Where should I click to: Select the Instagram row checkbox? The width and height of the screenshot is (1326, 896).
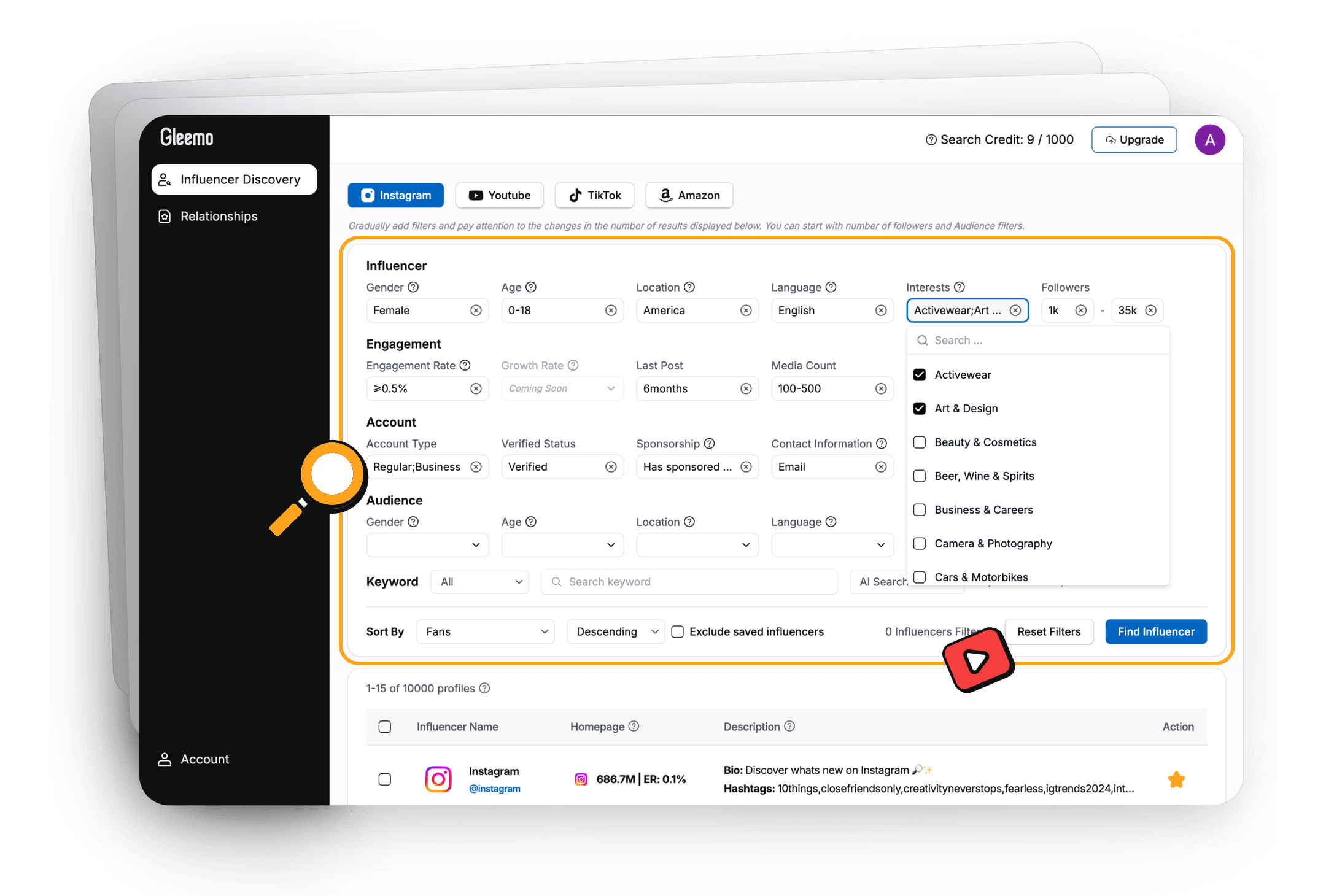coord(385,779)
